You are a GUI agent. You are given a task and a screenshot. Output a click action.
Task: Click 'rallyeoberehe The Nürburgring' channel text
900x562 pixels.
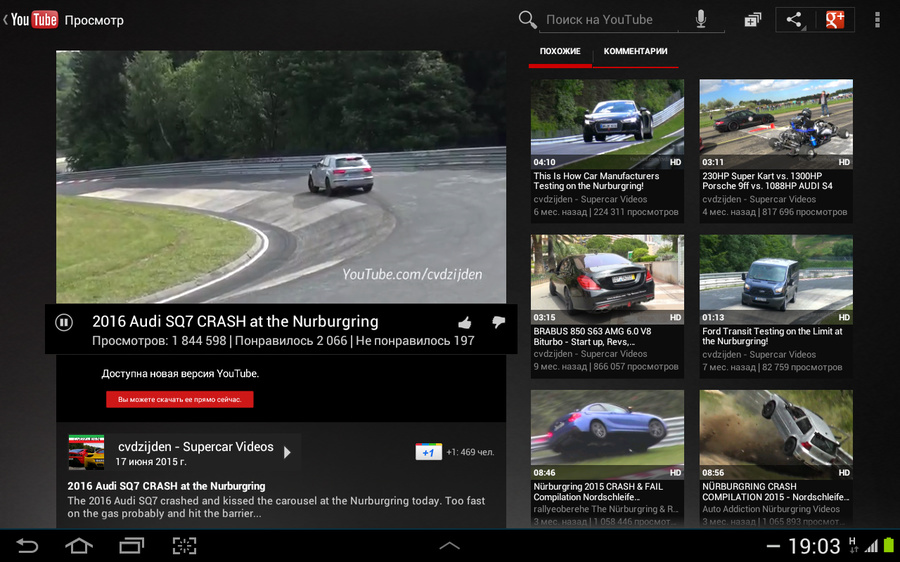(x=606, y=509)
